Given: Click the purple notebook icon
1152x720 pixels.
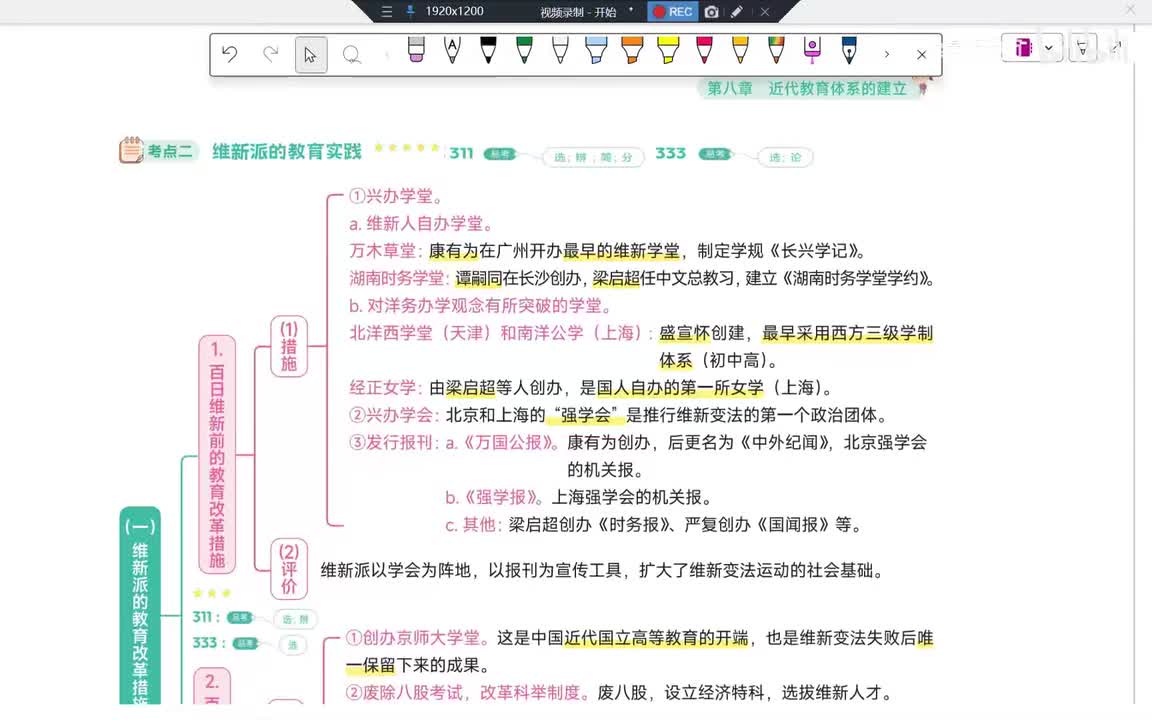Looking at the screenshot, I should point(1023,48).
